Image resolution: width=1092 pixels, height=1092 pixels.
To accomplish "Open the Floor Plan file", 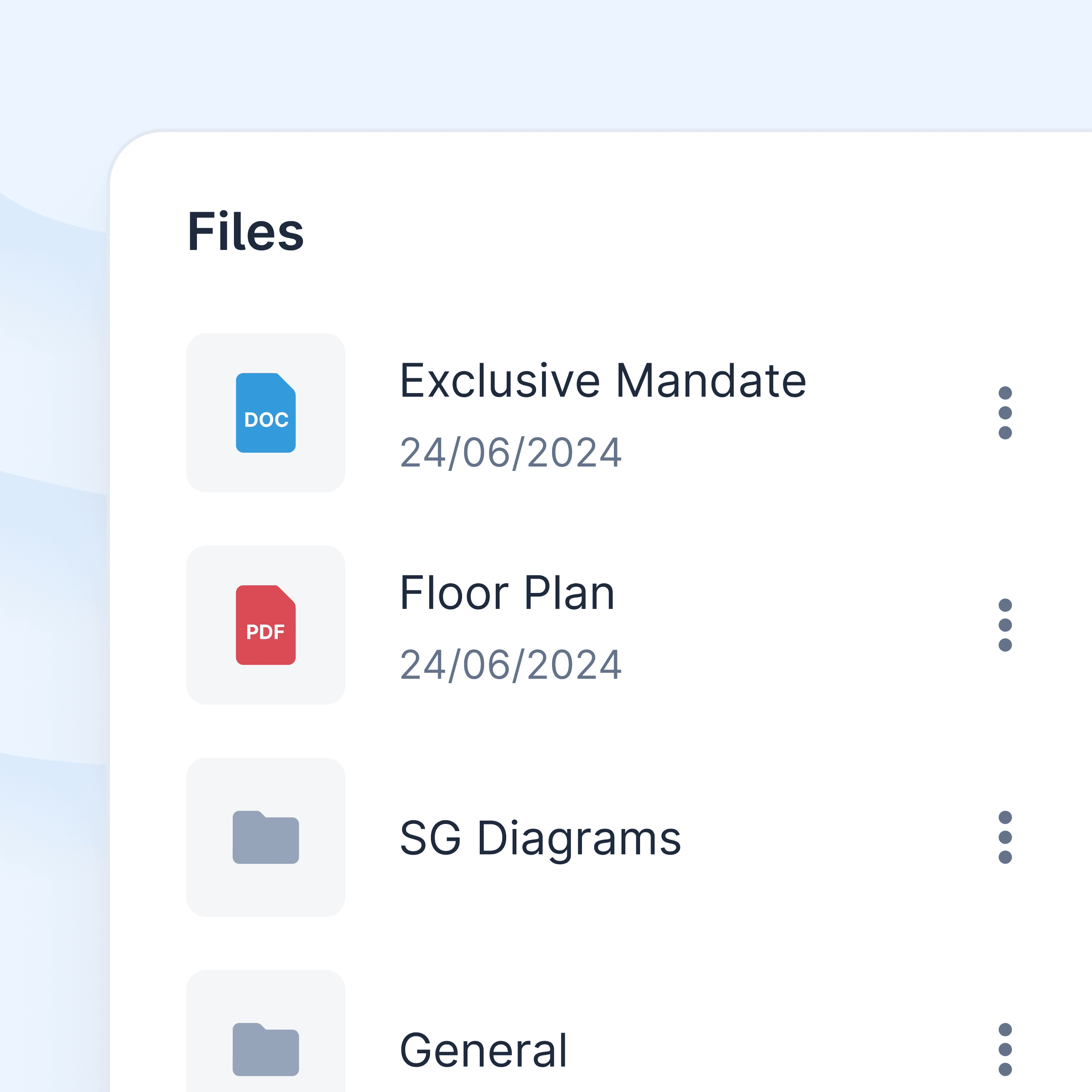I will pyautogui.click(x=507, y=592).
